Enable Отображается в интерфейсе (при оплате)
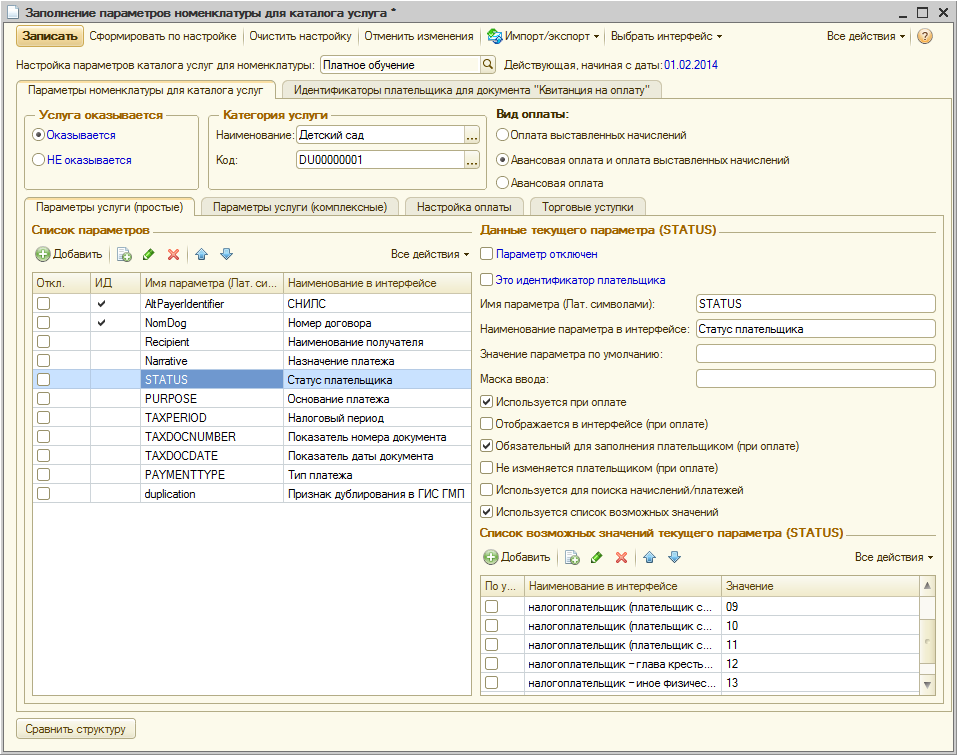 (x=486, y=424)
